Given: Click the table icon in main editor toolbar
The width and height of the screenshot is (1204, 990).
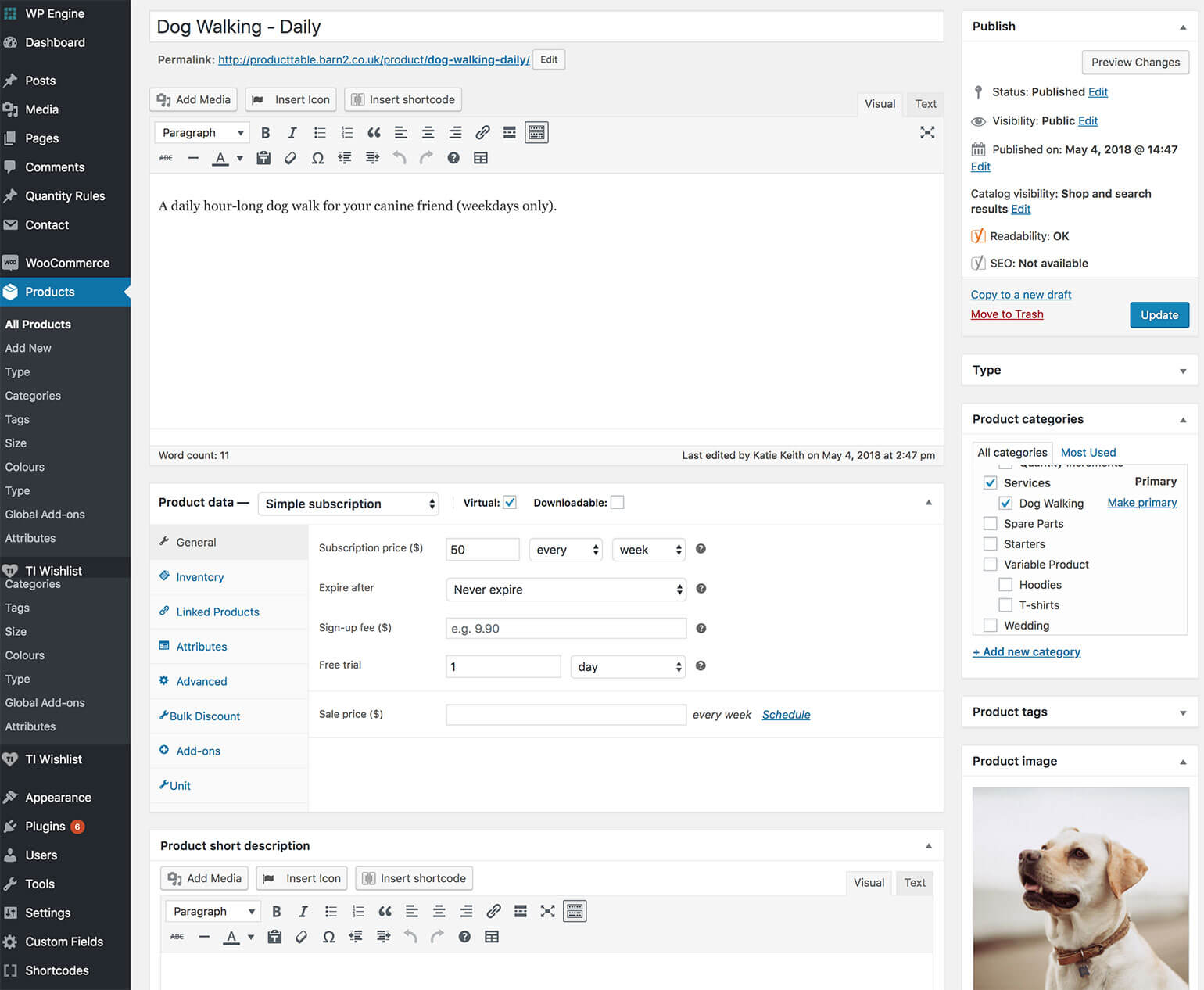Looking at the screenshot, I should click(x=481, y=158).
